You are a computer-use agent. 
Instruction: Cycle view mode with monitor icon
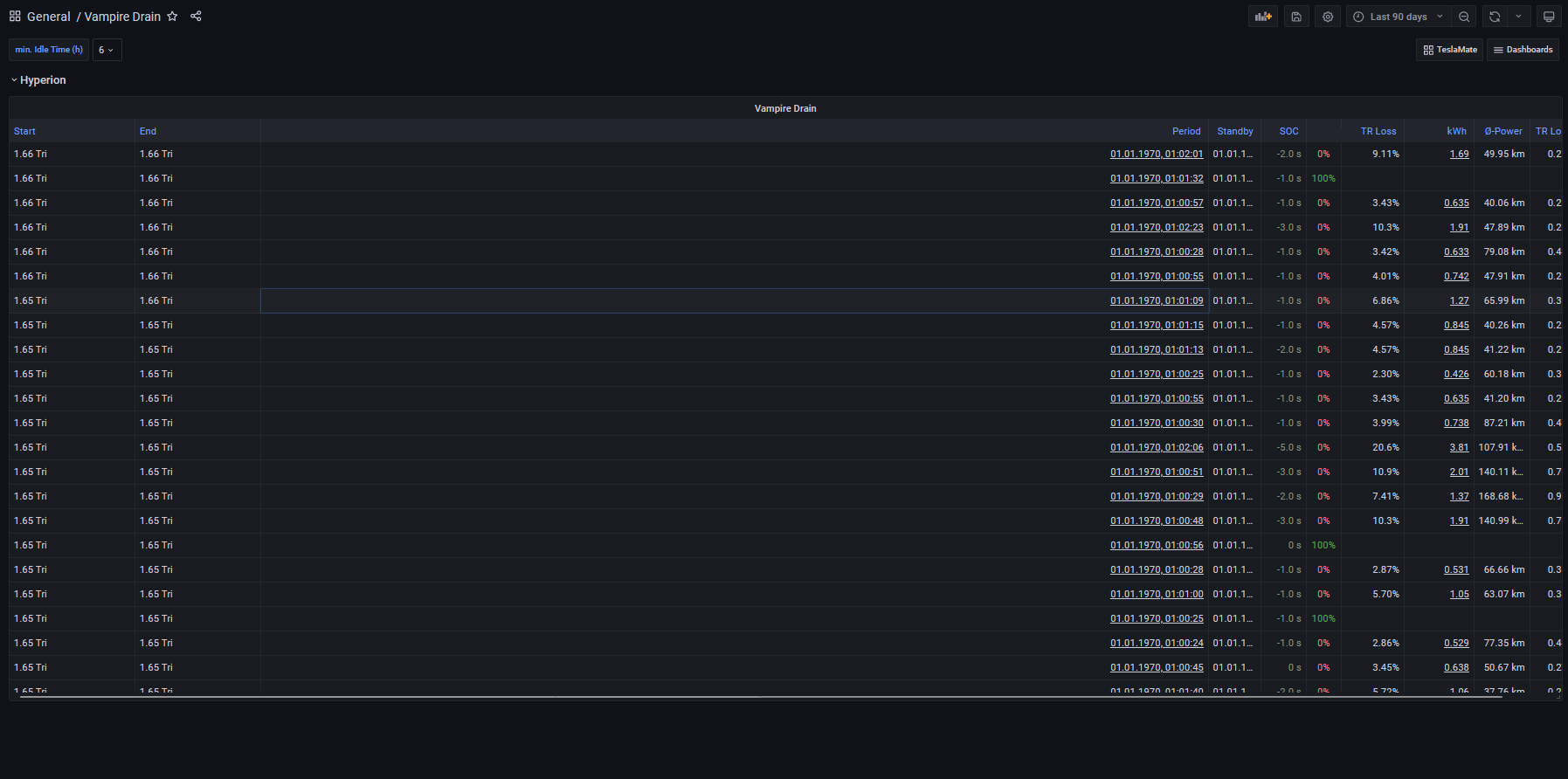(1549, 17)
